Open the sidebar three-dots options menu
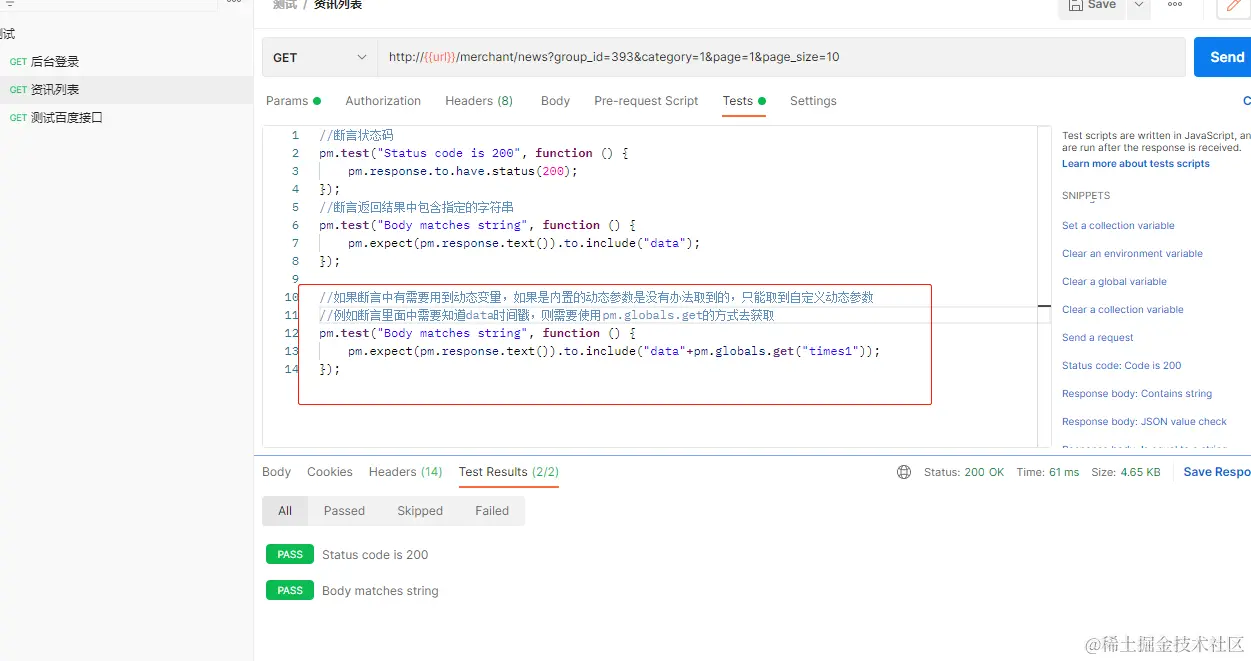Image resolution: width=1251 pixels, height=661 pixels. click(233, 3)
